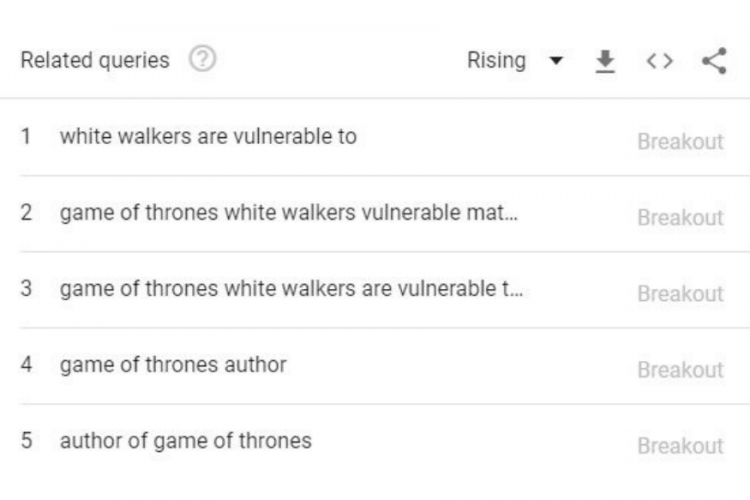
Task: Expand the Rising dropdown arrow
Action: point(556,61)
